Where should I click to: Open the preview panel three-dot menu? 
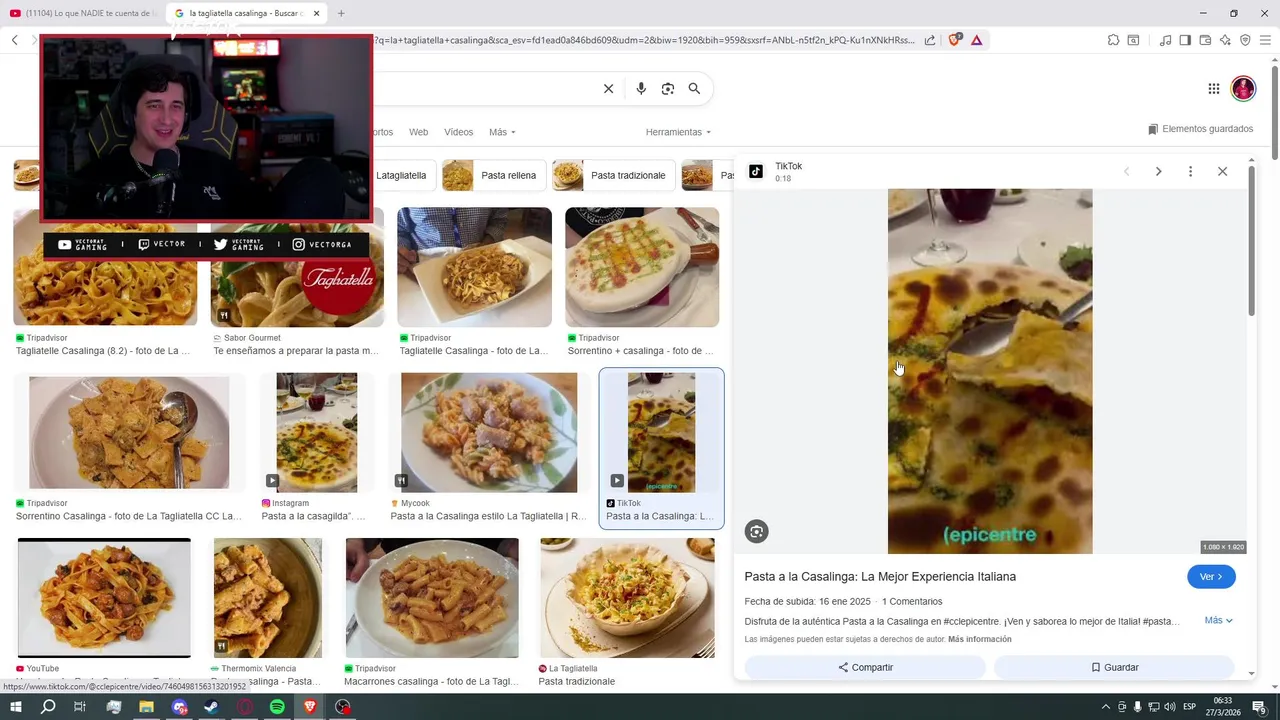(1190, 171)
